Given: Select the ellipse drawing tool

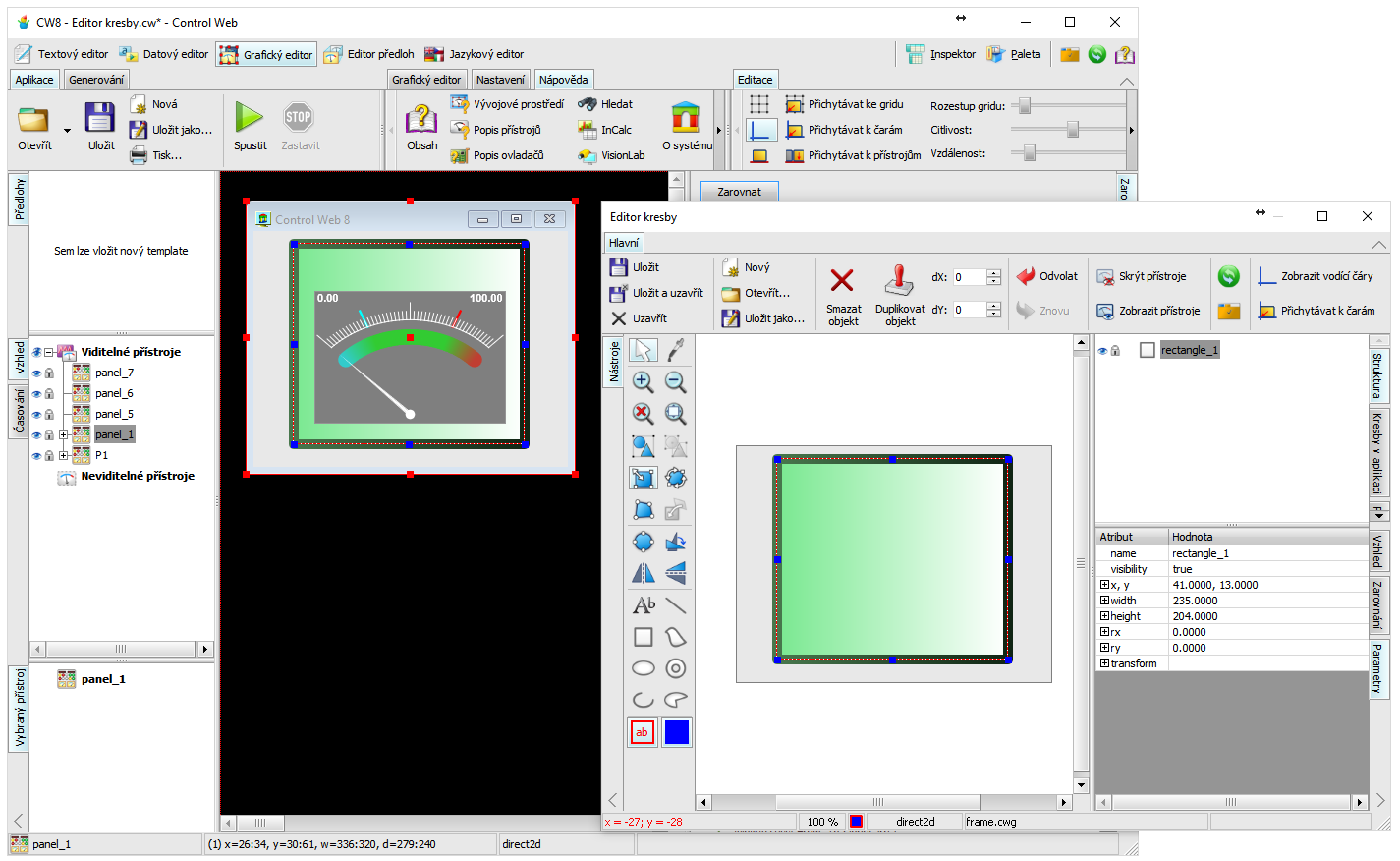Looking at the screenshot, I should pyautogui.click(x=643, y=668).
